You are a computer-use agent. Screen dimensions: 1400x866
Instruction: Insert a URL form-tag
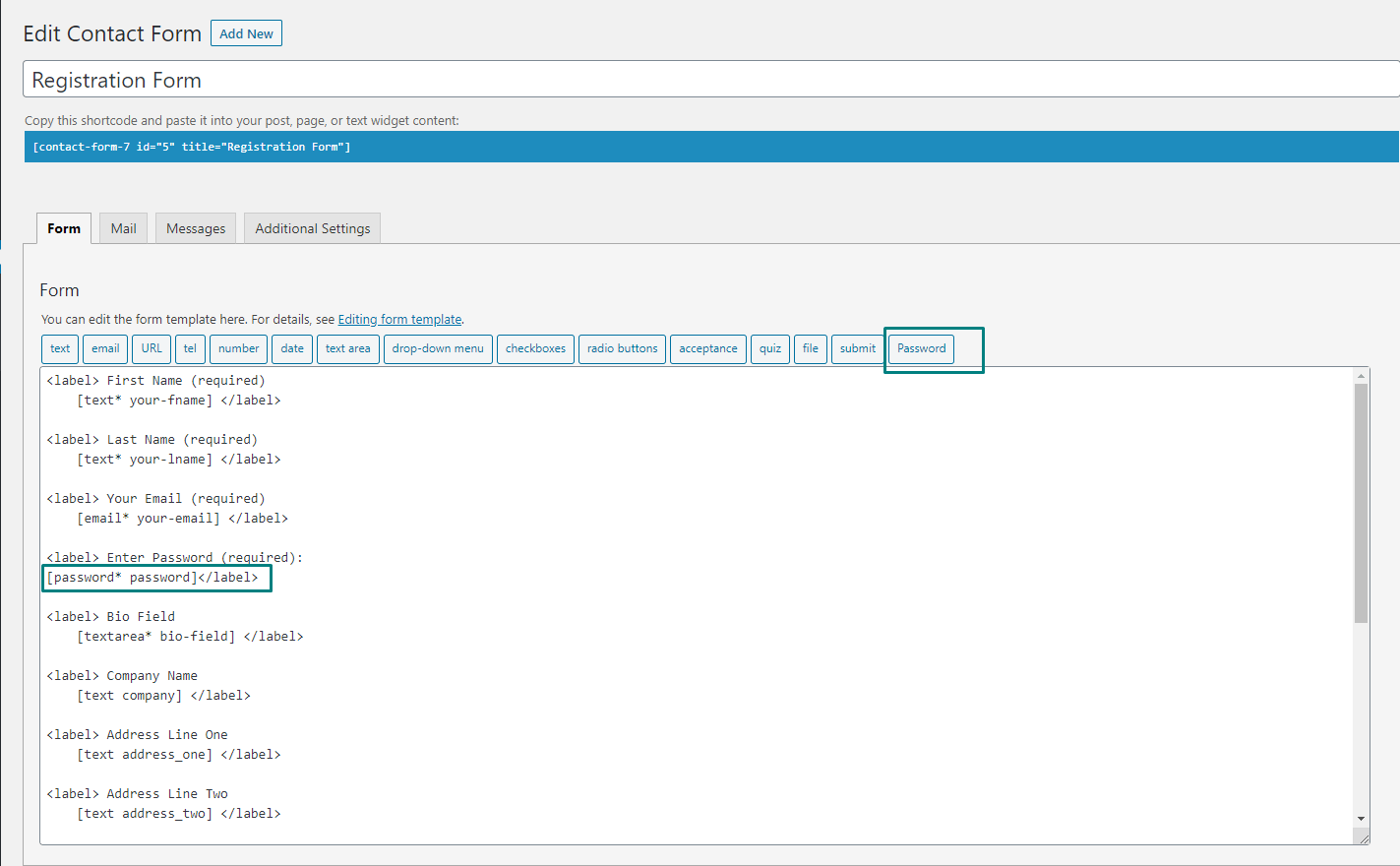(x=152, y=348)
